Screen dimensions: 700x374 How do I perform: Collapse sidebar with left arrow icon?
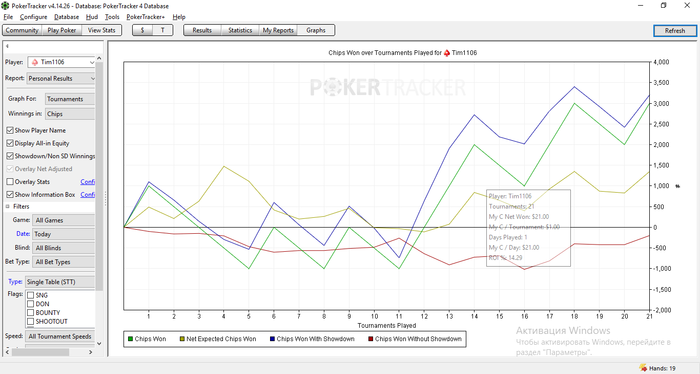pyautogui.click(x=7, y=46)
